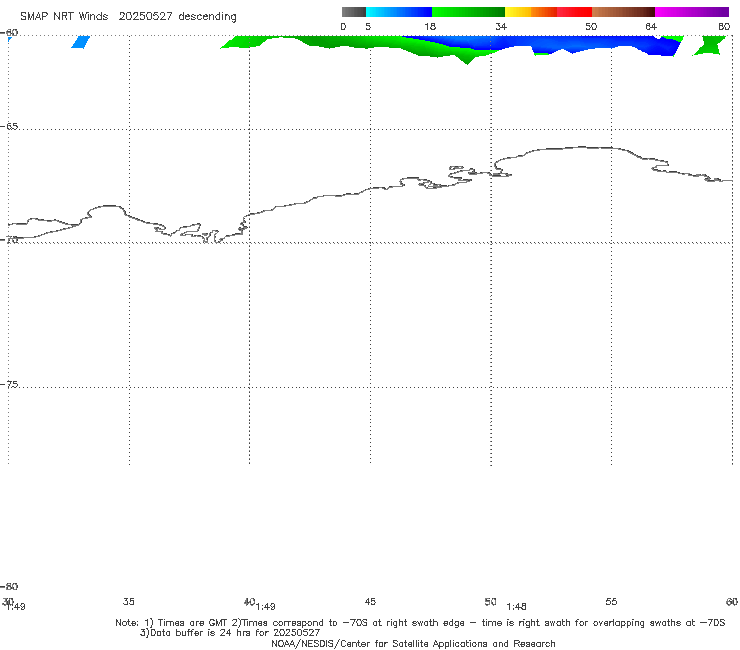Pick the brown segment of the color bar

click(623, 12)
